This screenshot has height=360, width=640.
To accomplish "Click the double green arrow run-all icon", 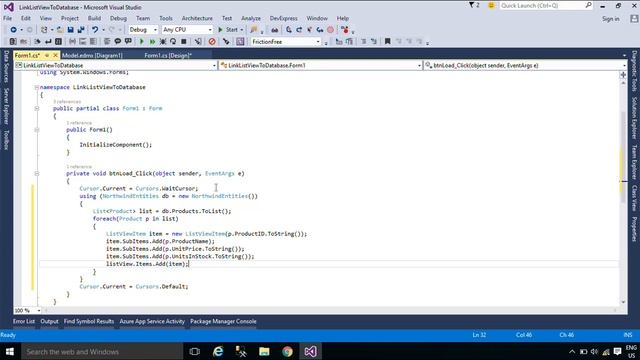I will tap(152, 42).
